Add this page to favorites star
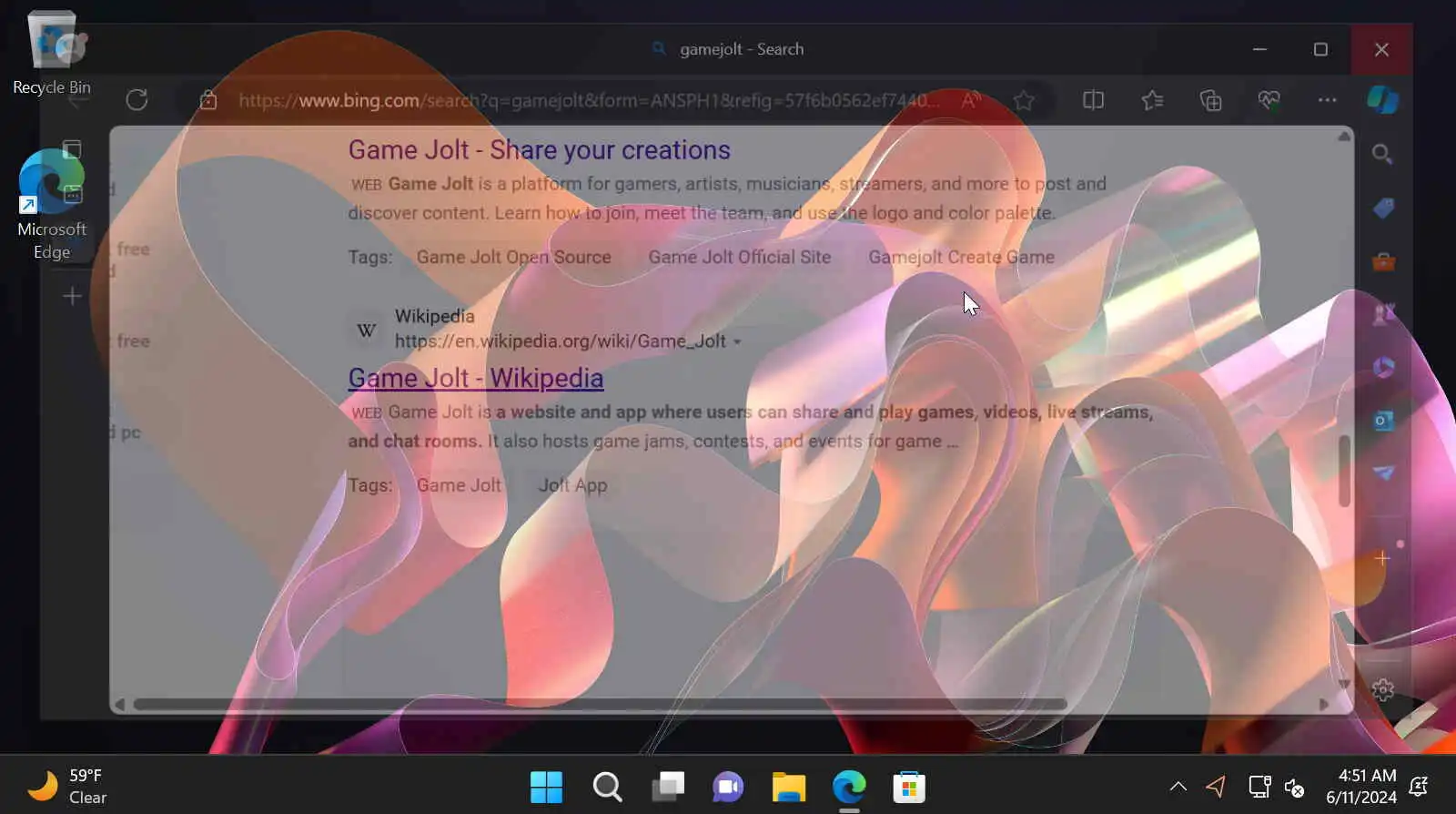This screenshot has width=1456, height=814. click(x=1024, y=100)
